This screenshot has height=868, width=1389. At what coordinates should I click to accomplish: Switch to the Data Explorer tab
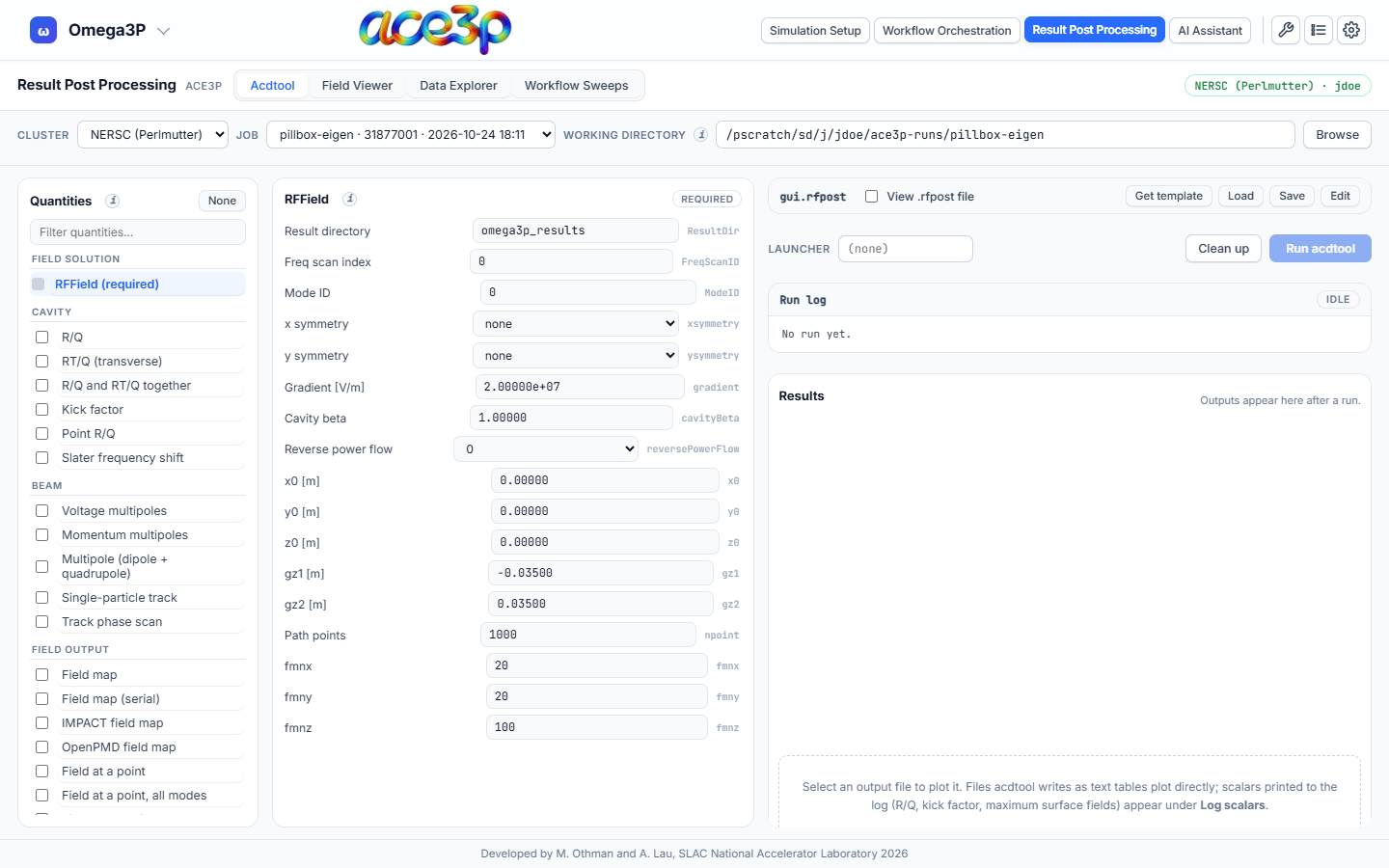pos(458,86)
